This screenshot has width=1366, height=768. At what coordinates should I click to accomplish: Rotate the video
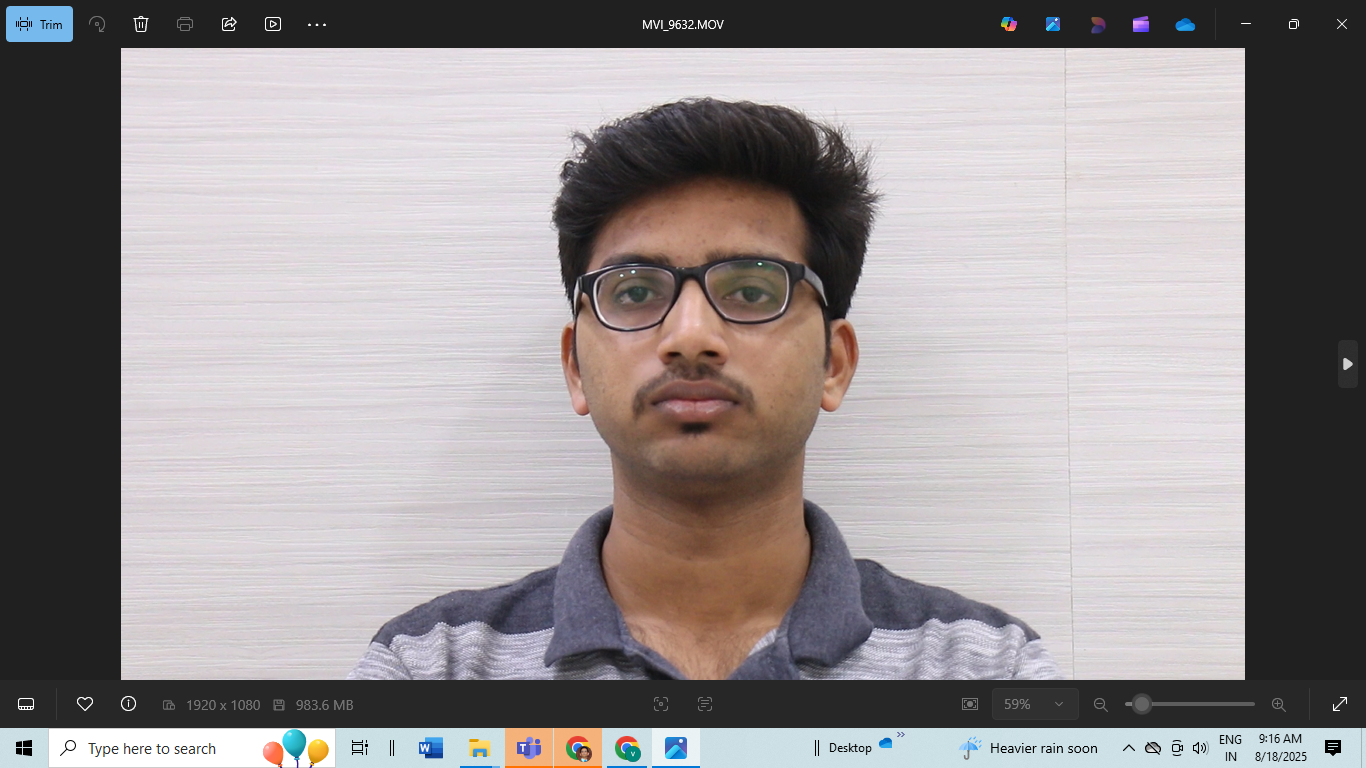click(x=97, y=23)
